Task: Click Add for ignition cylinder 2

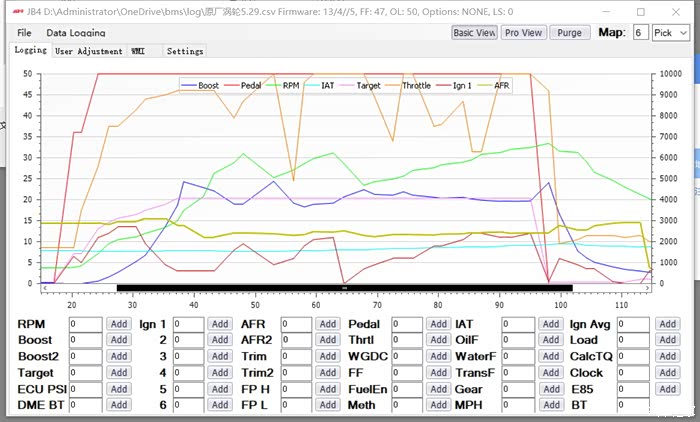Action: (x=220, y=340)
